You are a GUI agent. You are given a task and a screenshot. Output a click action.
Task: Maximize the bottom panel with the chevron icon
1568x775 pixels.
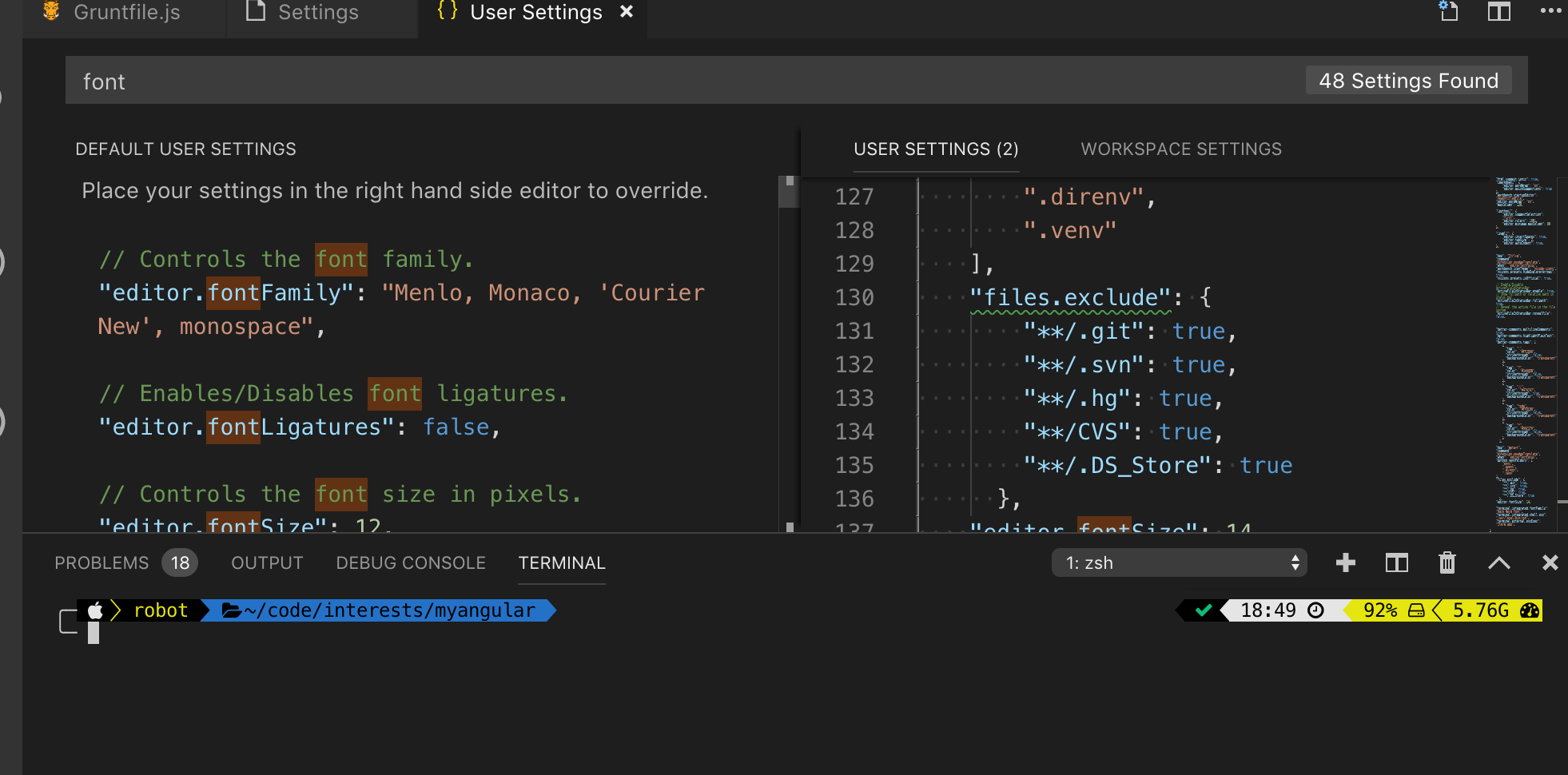click(x=1498, y=562)
